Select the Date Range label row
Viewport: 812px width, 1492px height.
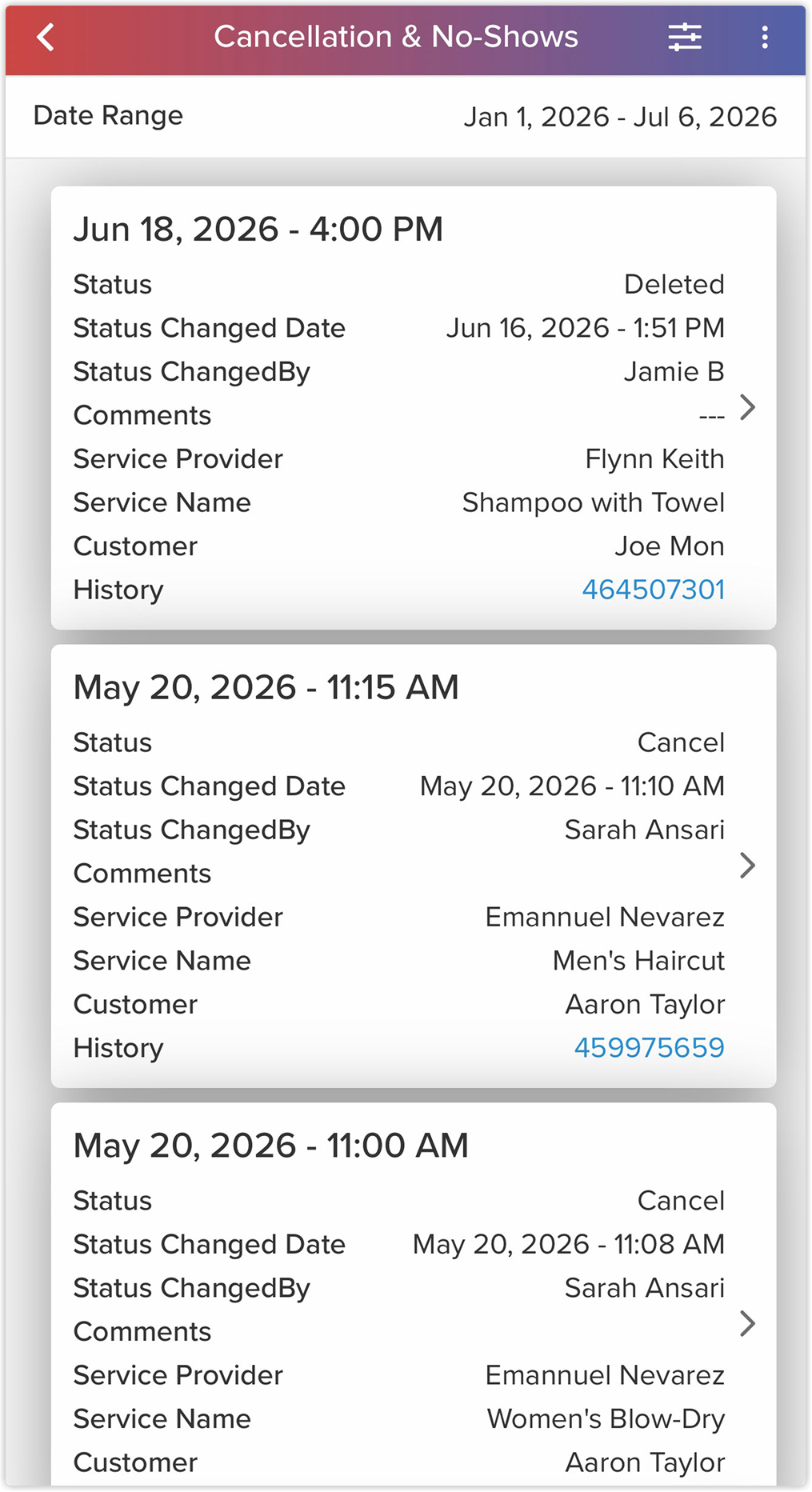click(406, 117)
